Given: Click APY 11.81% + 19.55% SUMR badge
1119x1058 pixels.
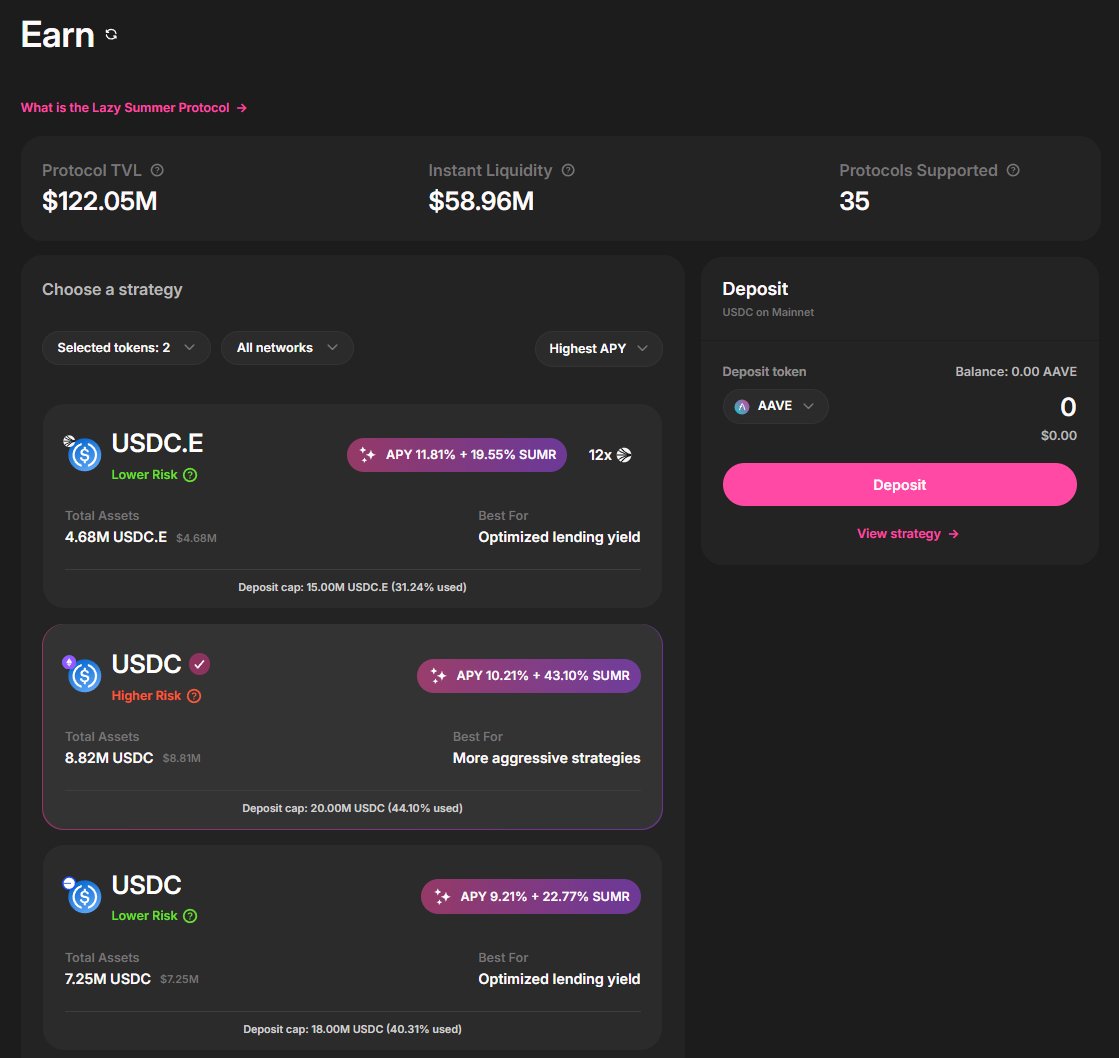Looking at the screenshot, I should click(x=457, y=455).
